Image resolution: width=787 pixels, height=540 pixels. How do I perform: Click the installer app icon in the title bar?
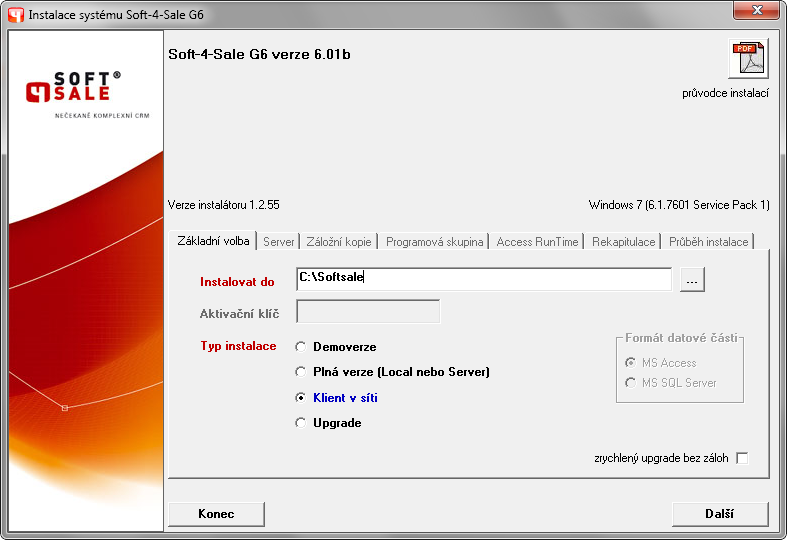tap(16, 15)
